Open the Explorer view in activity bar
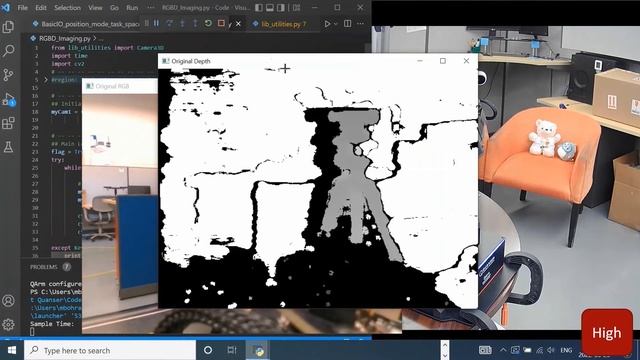 8,27
